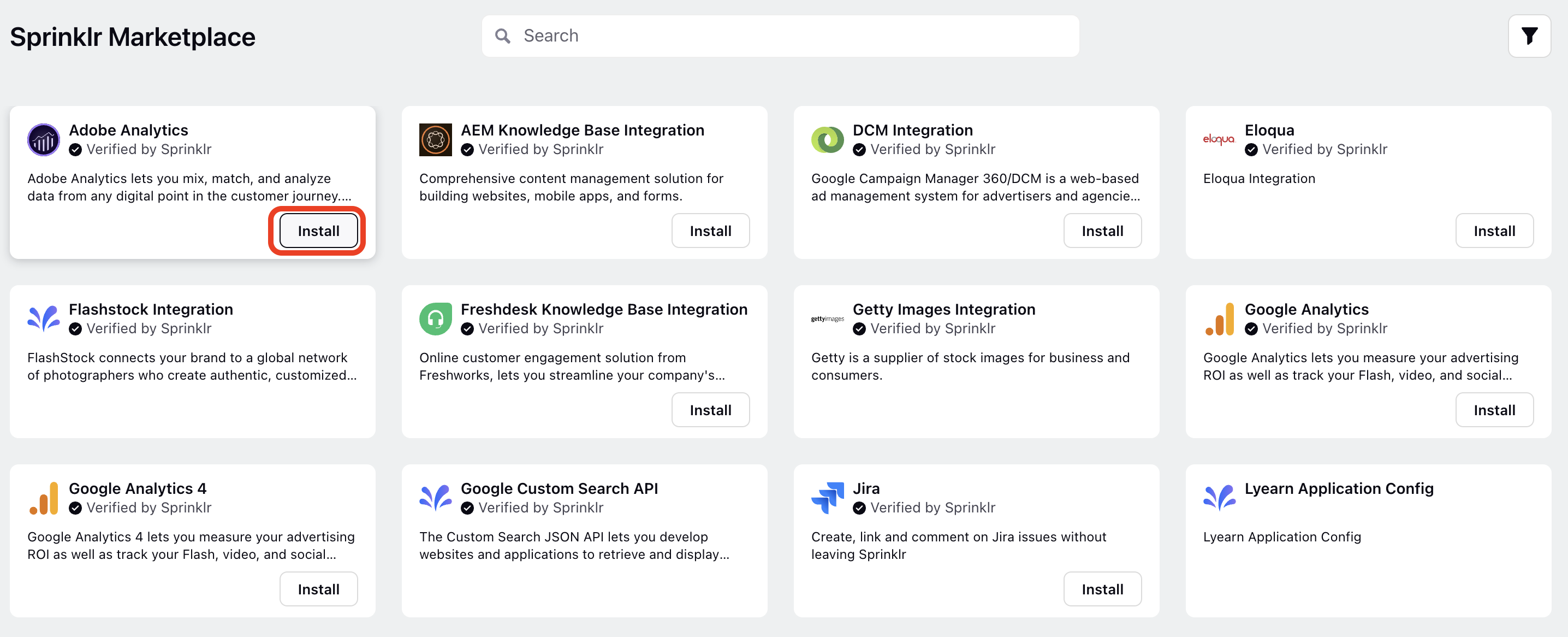Click the FlashStock photographers description

(x=192, y=367)
